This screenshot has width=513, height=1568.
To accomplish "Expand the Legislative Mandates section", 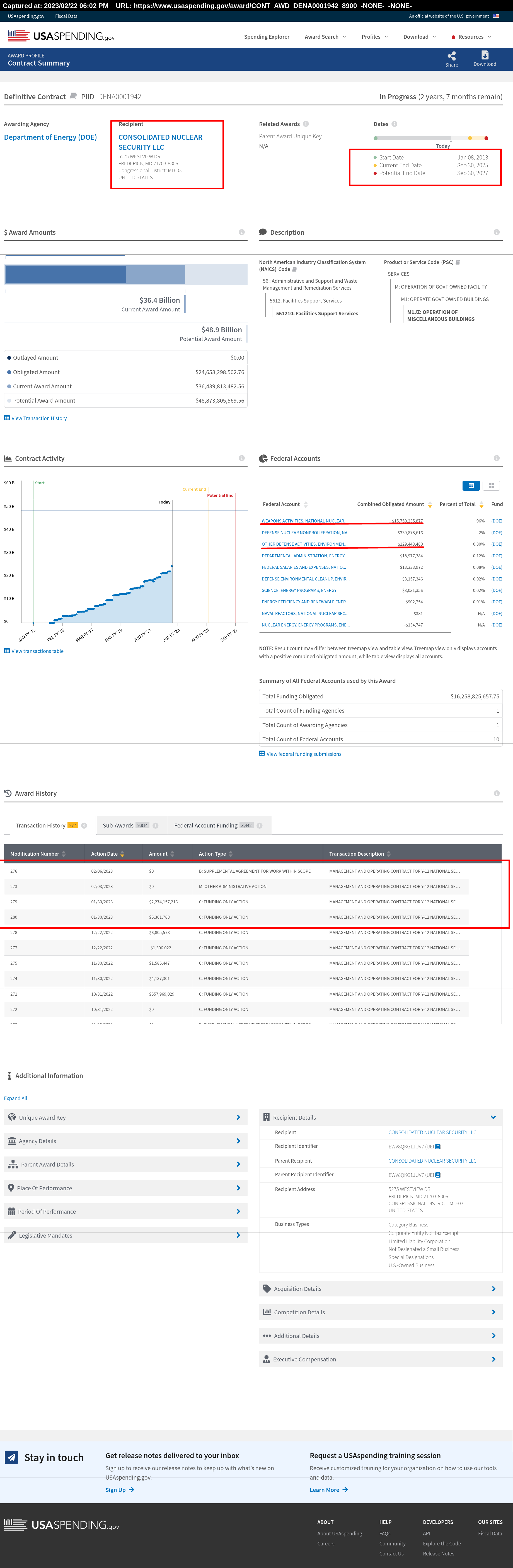I will pyautogui.click(x=125, y=1236).
